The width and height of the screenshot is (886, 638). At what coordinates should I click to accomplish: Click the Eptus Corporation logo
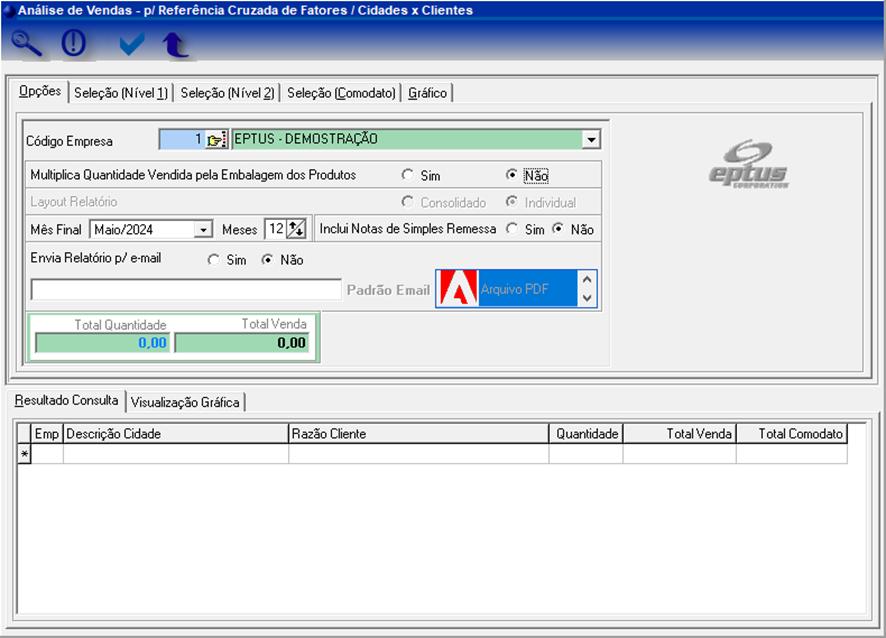tap(748, 163)
